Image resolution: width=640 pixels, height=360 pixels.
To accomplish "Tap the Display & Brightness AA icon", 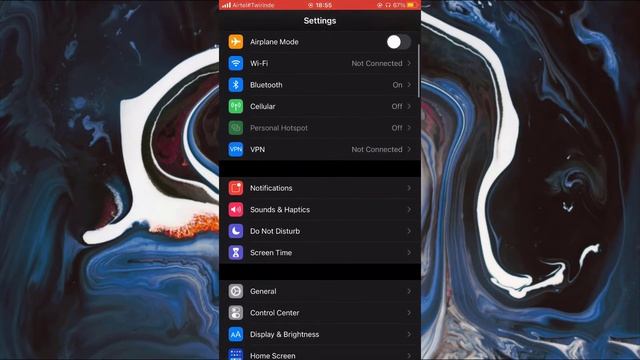I will [236, 334].
